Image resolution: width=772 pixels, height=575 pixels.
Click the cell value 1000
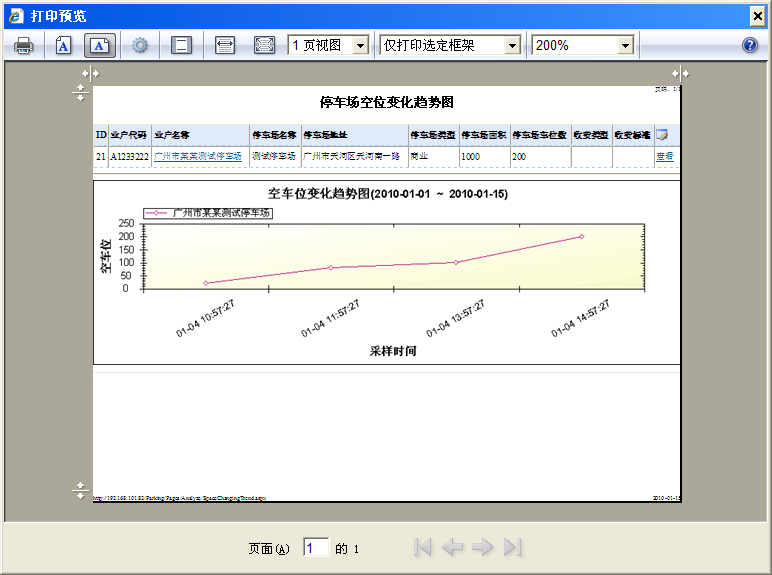click(x=470, y=157)
